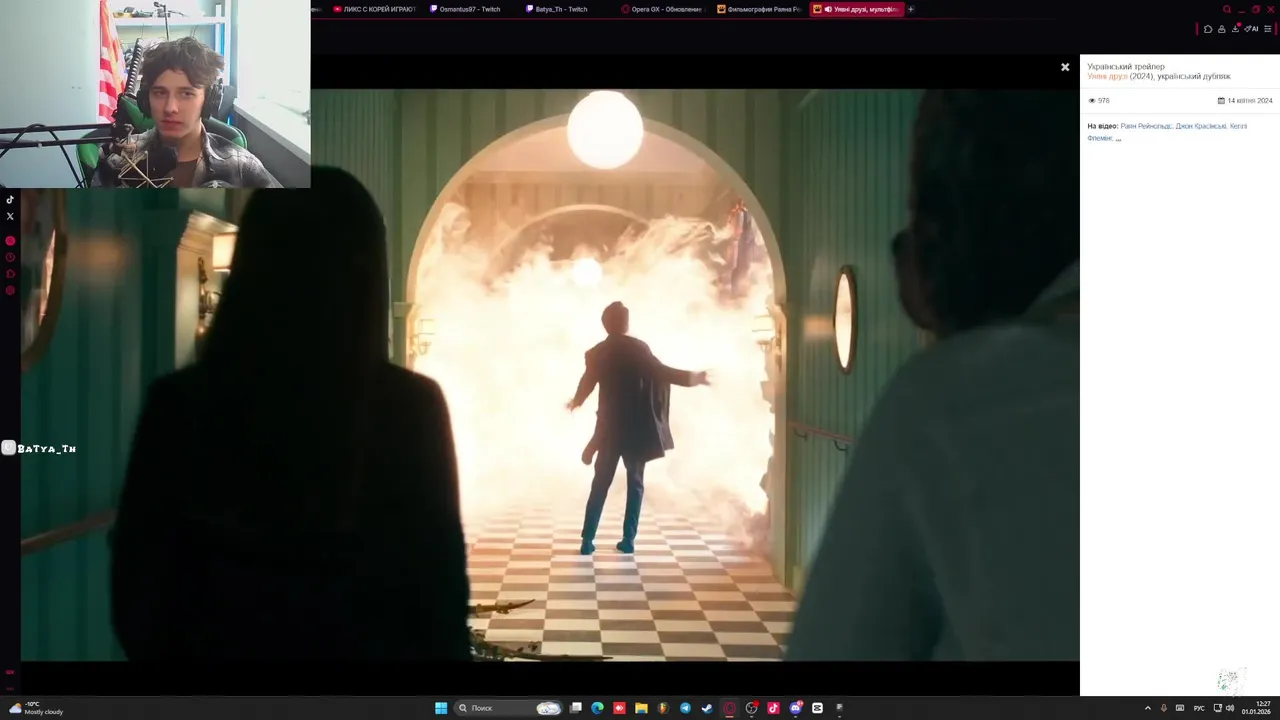
Task: Switch to 'Фильмография Раяна Рейнольдса' tab
Action: point(758,9)
